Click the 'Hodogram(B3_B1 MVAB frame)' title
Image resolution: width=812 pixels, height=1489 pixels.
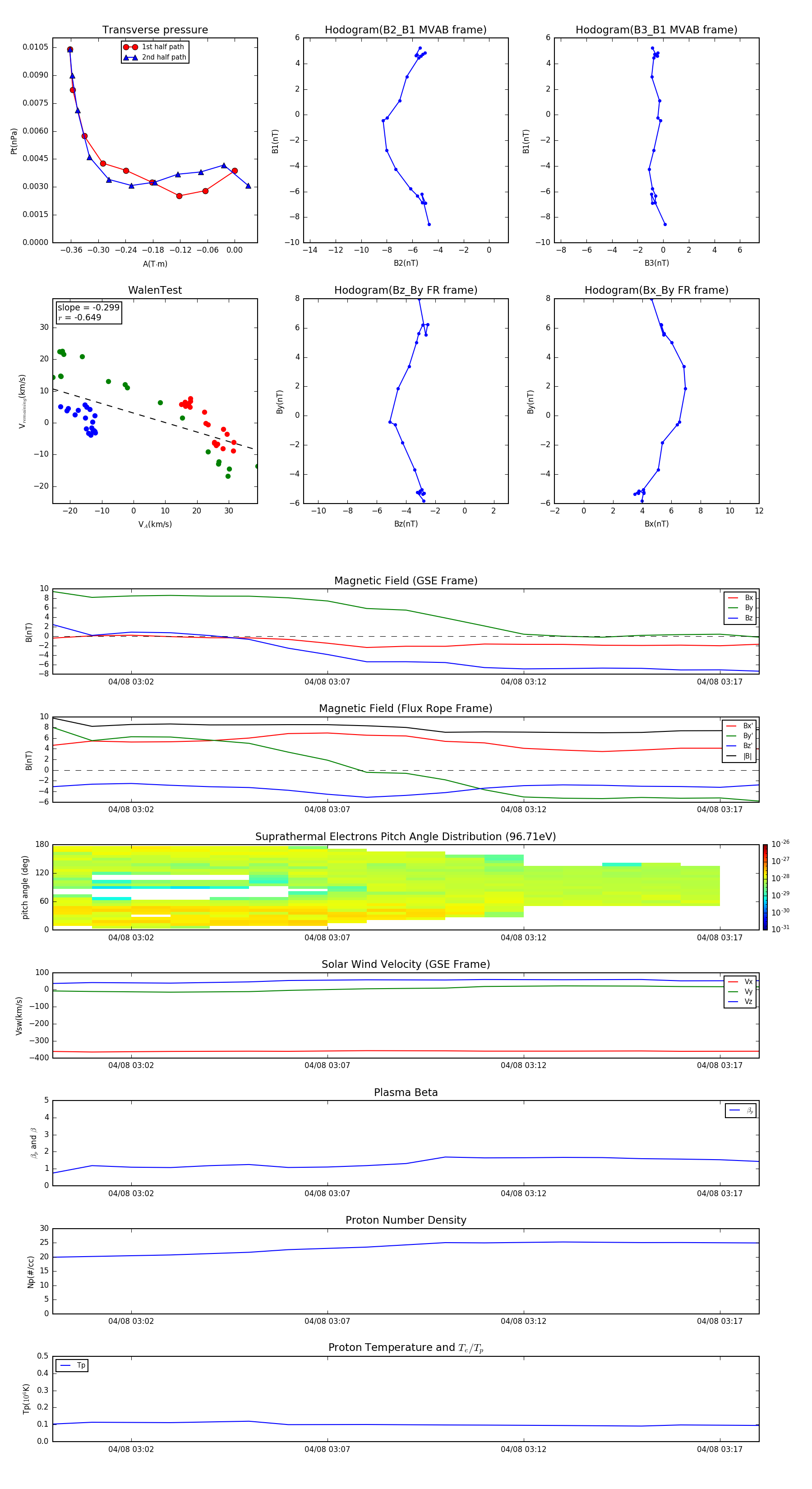656,30
